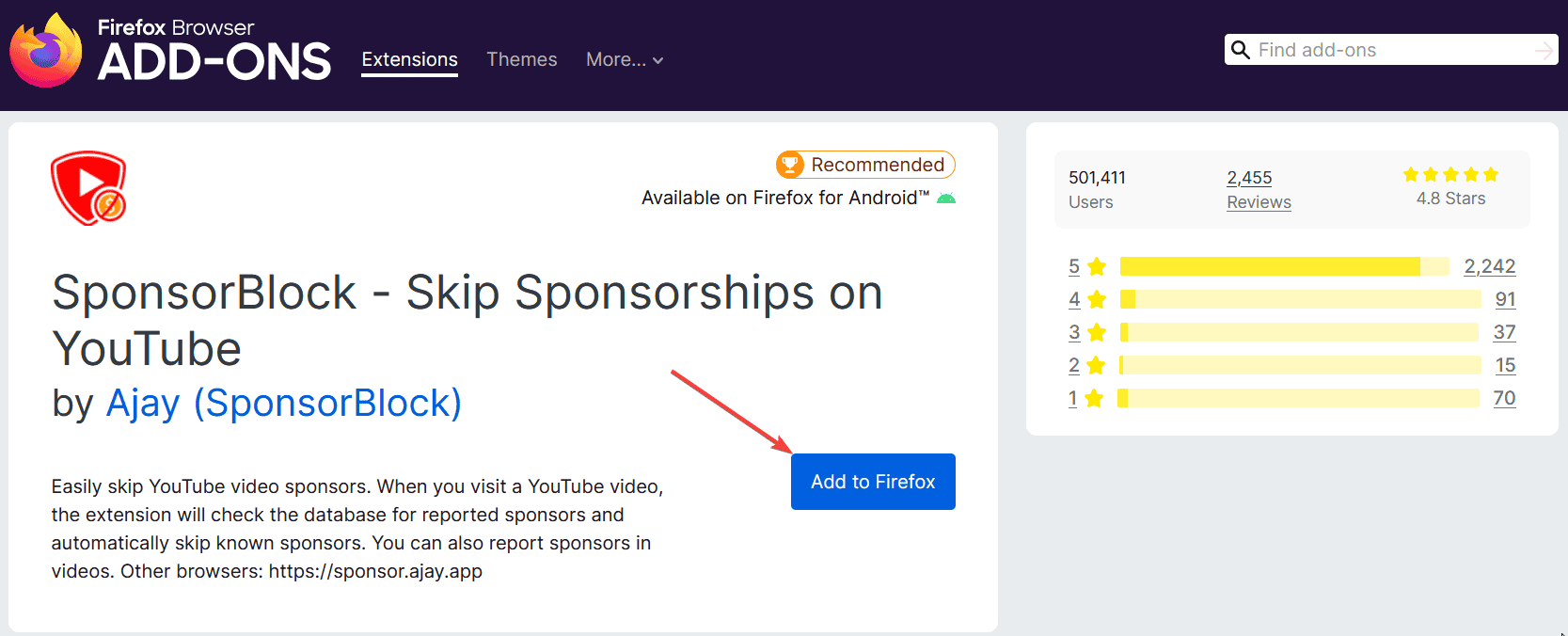Open author link Ajay (SponsorBlock)

284,403
